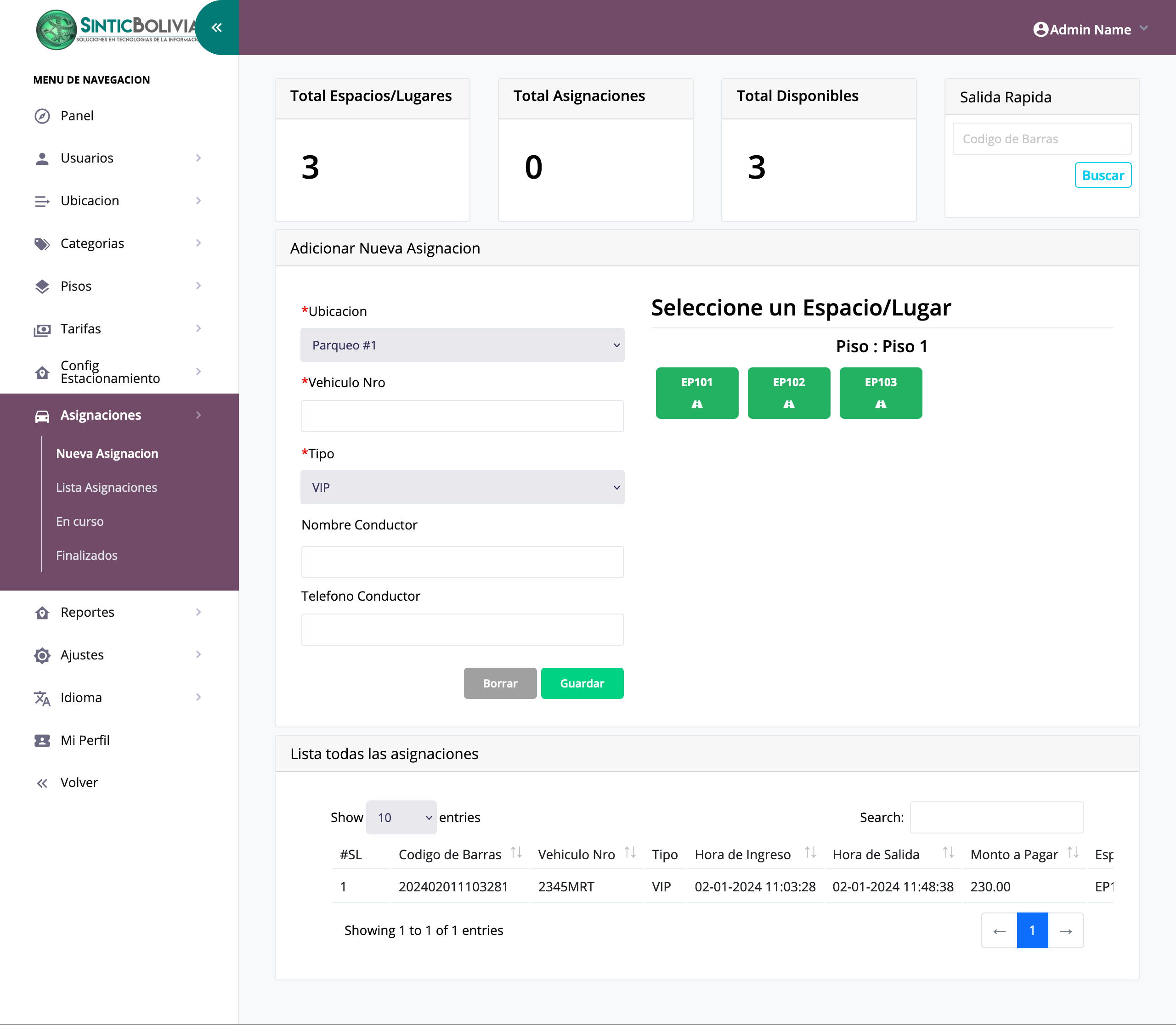Click the Admin Name user avatar icon
1176x1025 pixels.
(1040, 30)
